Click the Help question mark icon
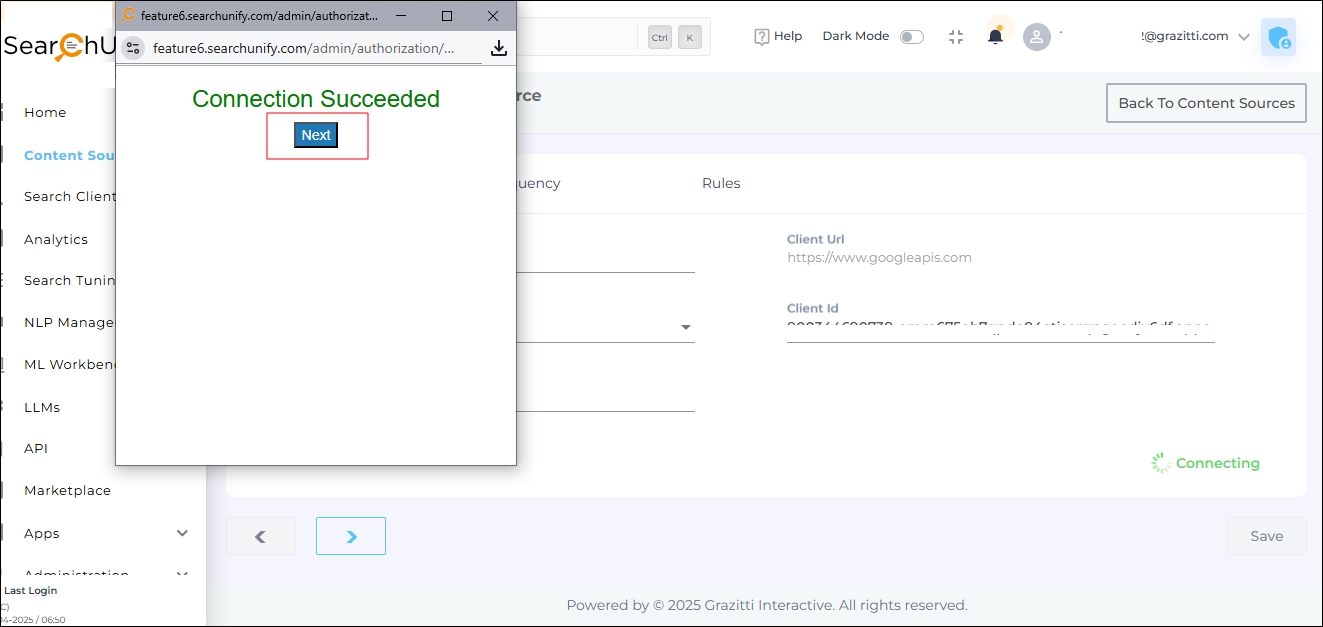 click(762, 37)
